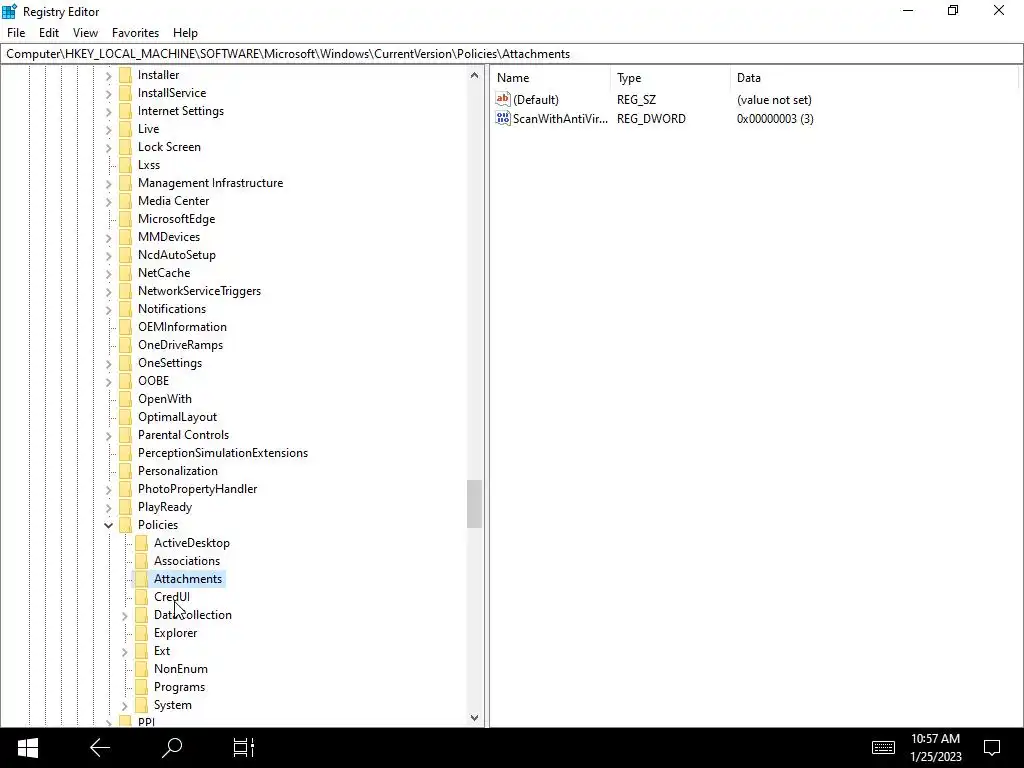Open the View menu

pyautogui.click(x=86, y=33)
